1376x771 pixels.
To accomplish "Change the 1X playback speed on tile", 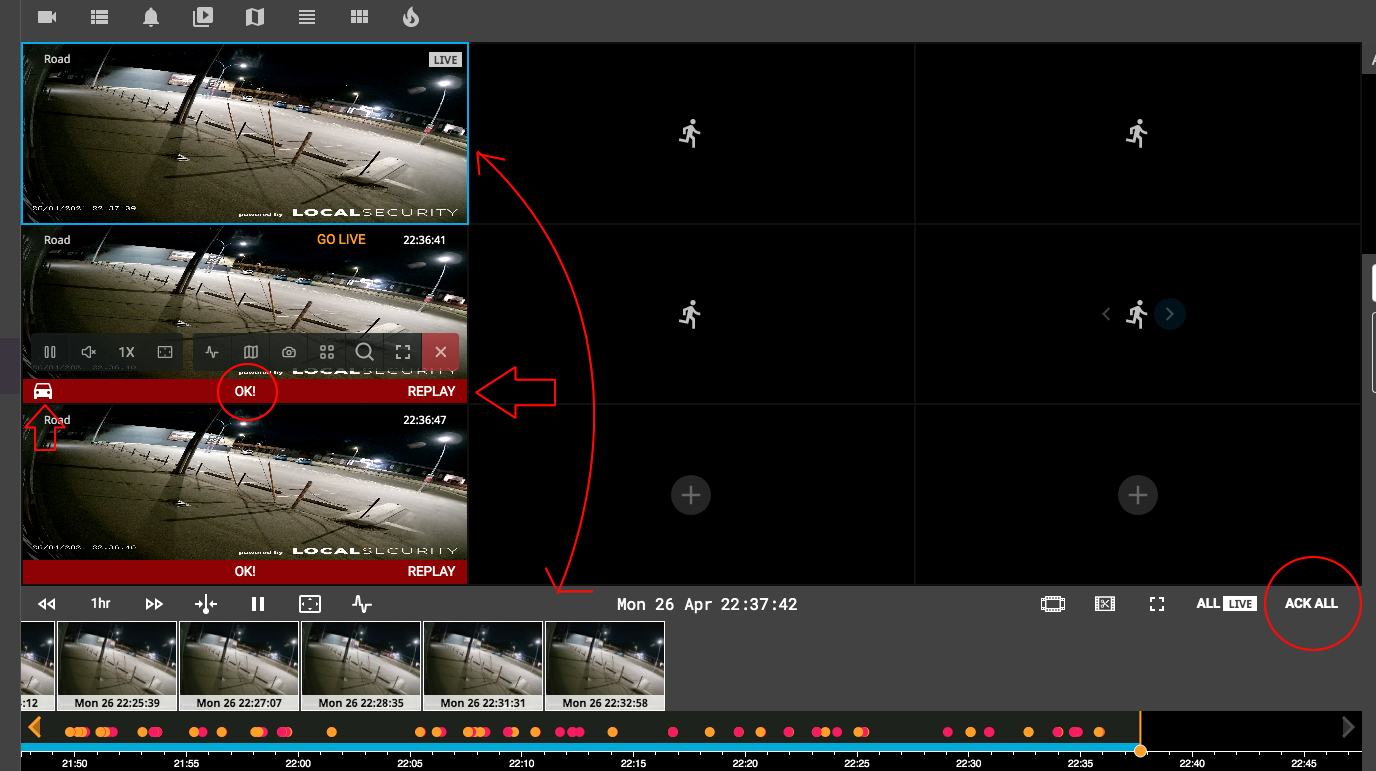I will point(126,352).
